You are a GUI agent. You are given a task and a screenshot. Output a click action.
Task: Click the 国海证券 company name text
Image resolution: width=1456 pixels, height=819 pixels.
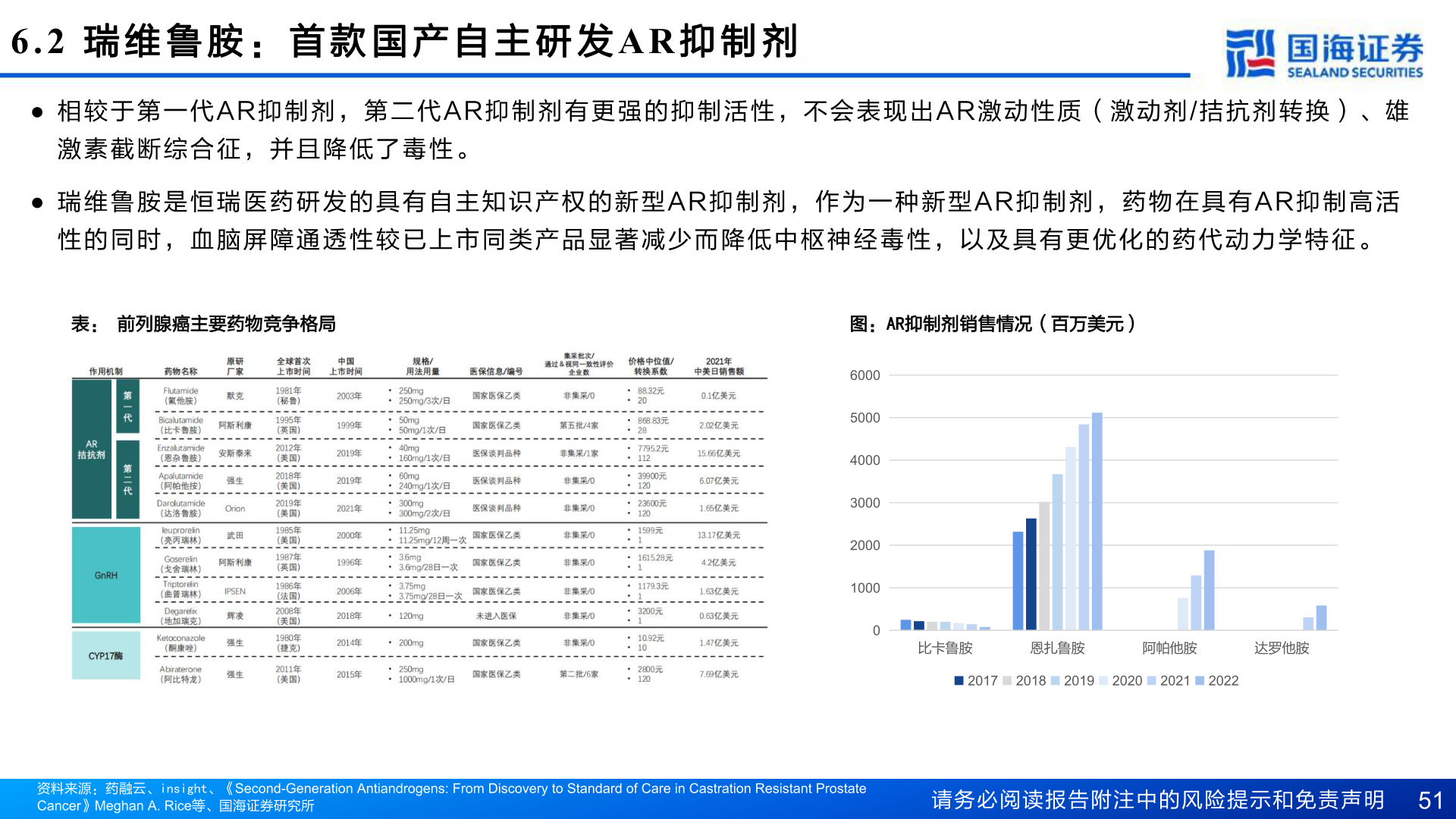tap(1355, 48)
